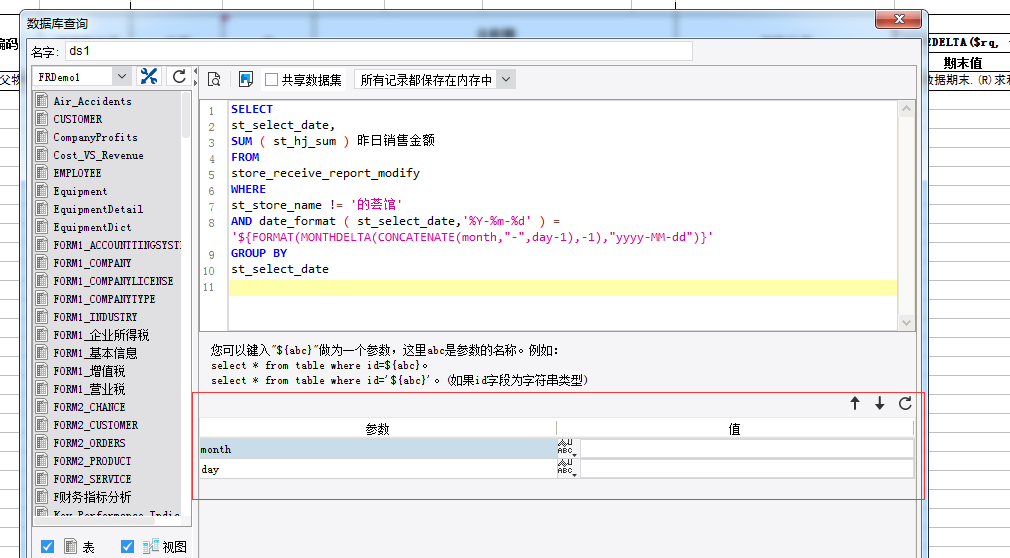Viewport: 1010px width, 558px height.
Task: Refresh the parameter list
Action: [x=905, y=403]
